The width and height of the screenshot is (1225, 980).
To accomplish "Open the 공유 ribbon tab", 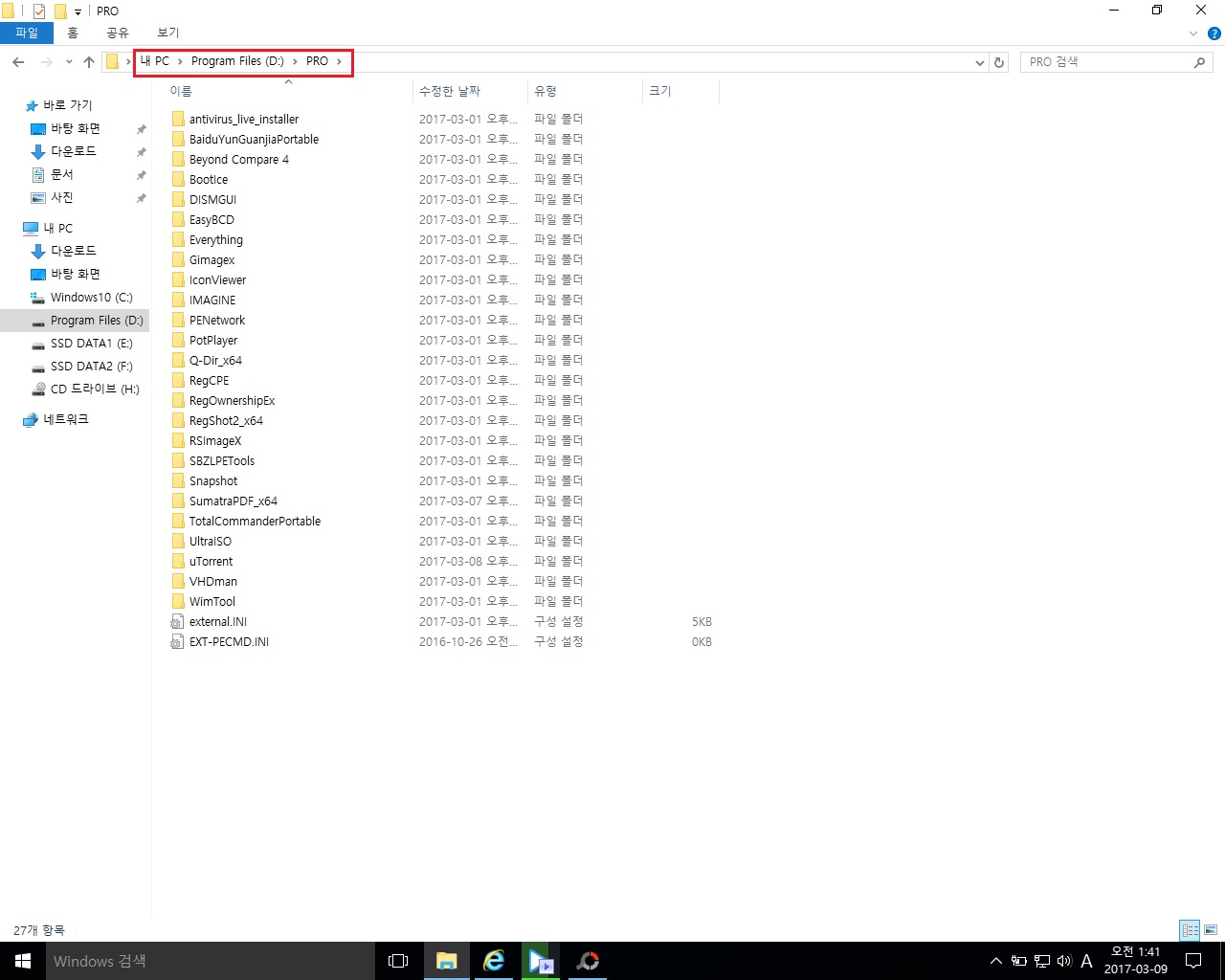I will pyautogui.click(x=118, y=33).
